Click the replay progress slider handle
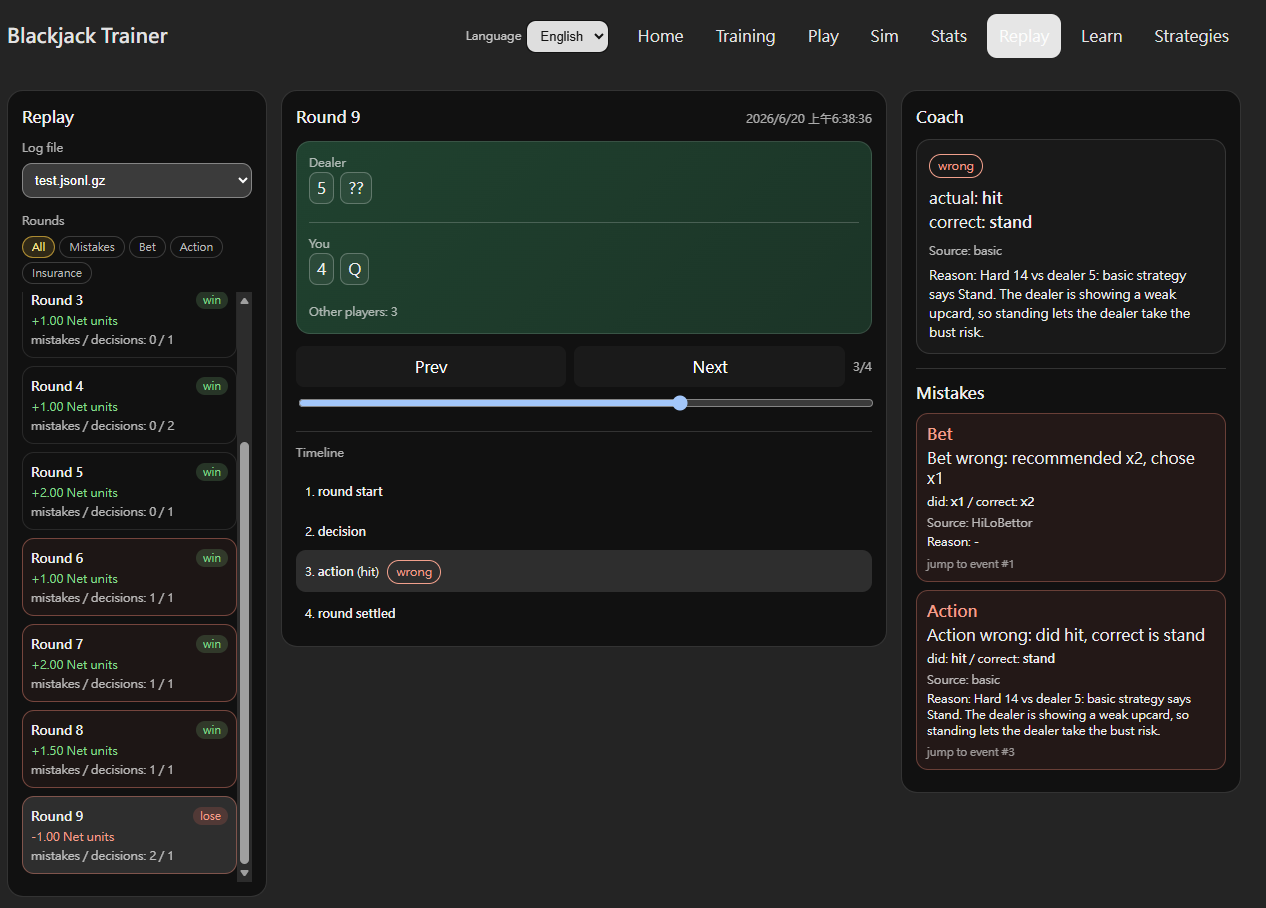This screenshot has height=908, width=1266. [x=680, y=403]
